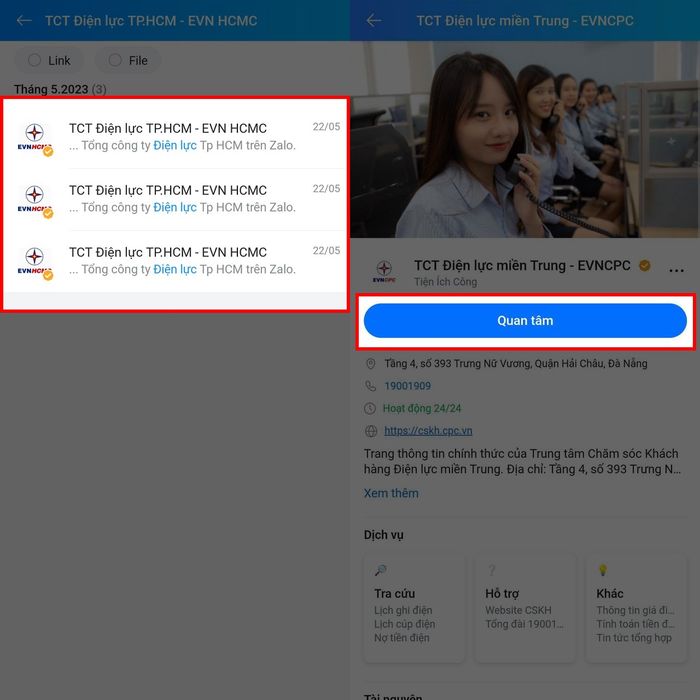Viewport: 700px width, 700px height.
Task: Select the File filter radio button
Action: pos(115,60)
